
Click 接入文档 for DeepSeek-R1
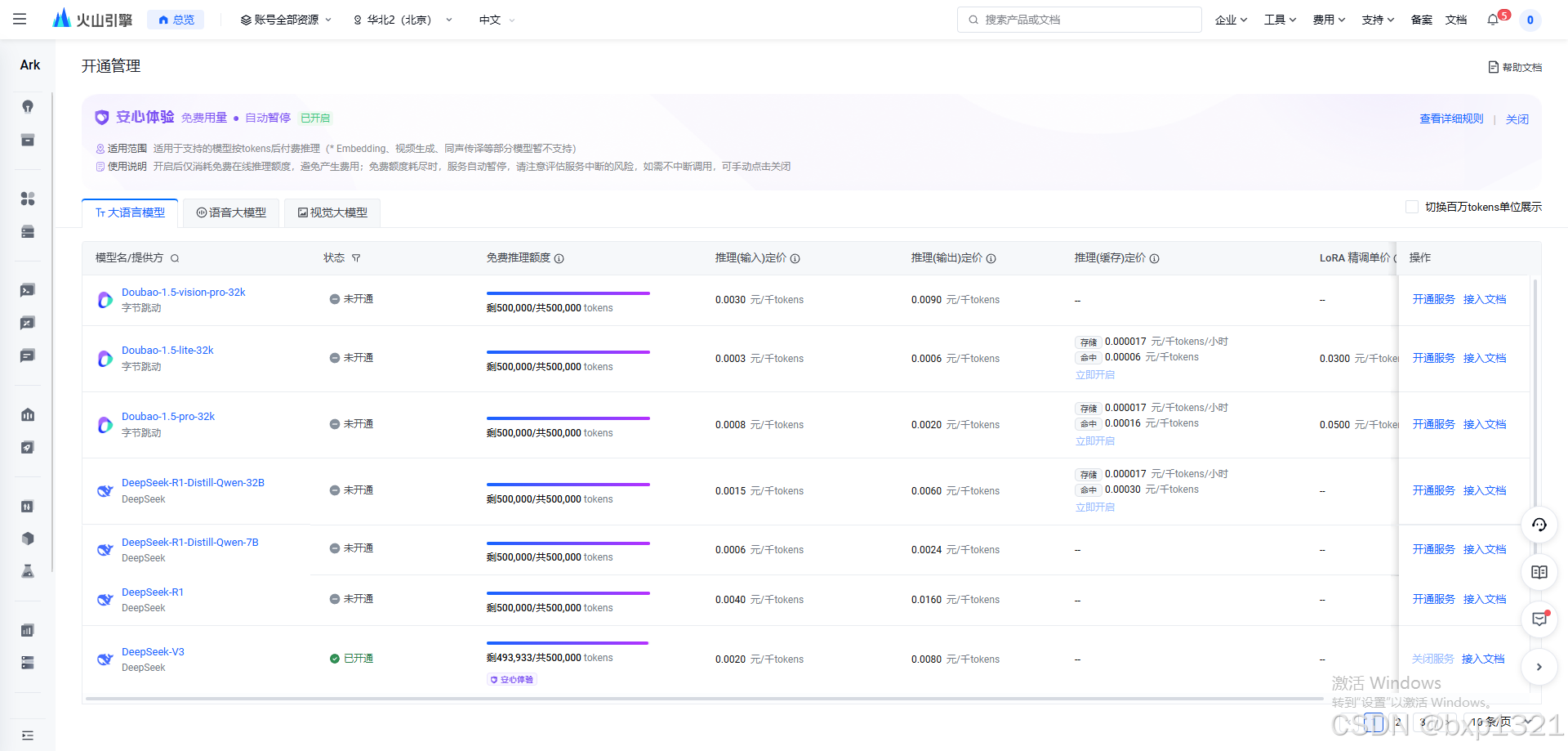[x=1485, y=599]
